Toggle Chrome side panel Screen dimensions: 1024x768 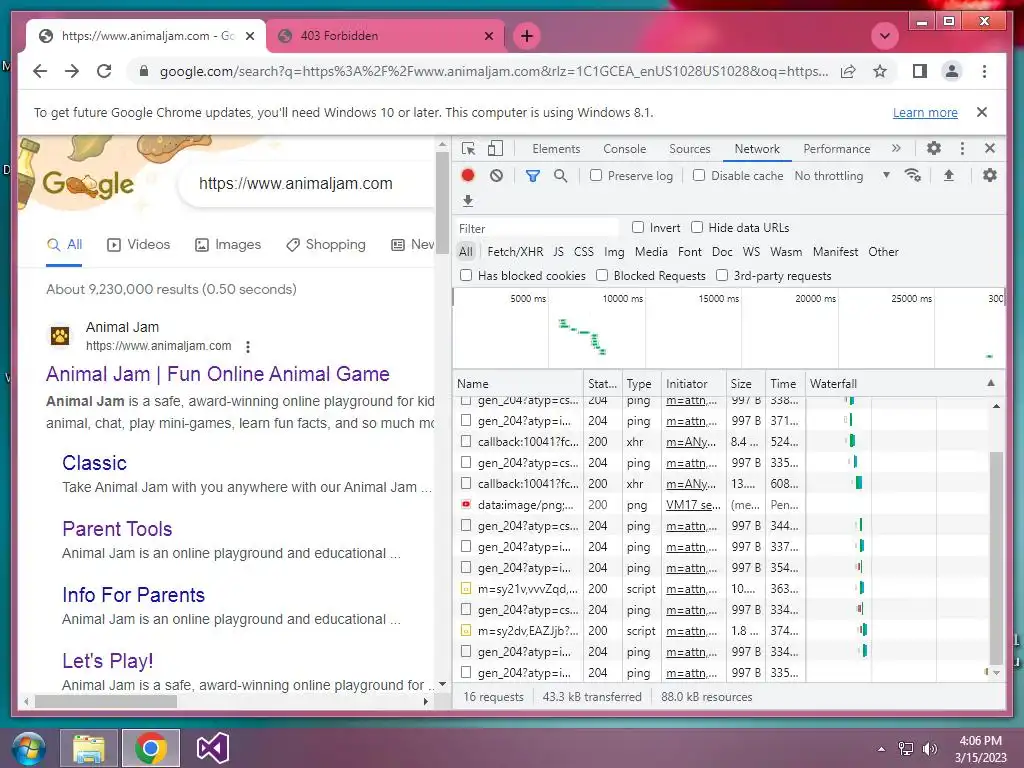point(920,71)
